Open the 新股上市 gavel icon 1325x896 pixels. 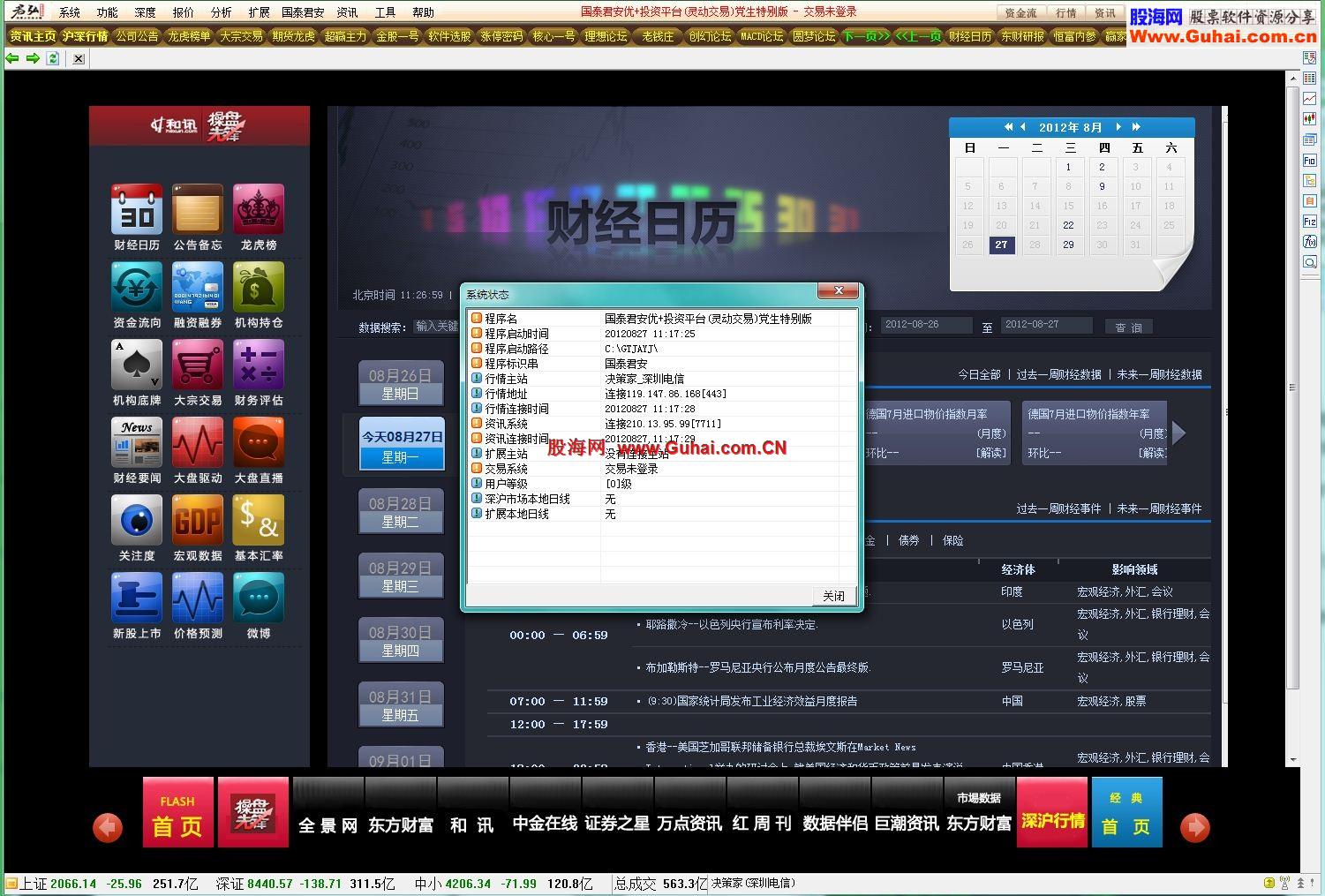(137, 598)
